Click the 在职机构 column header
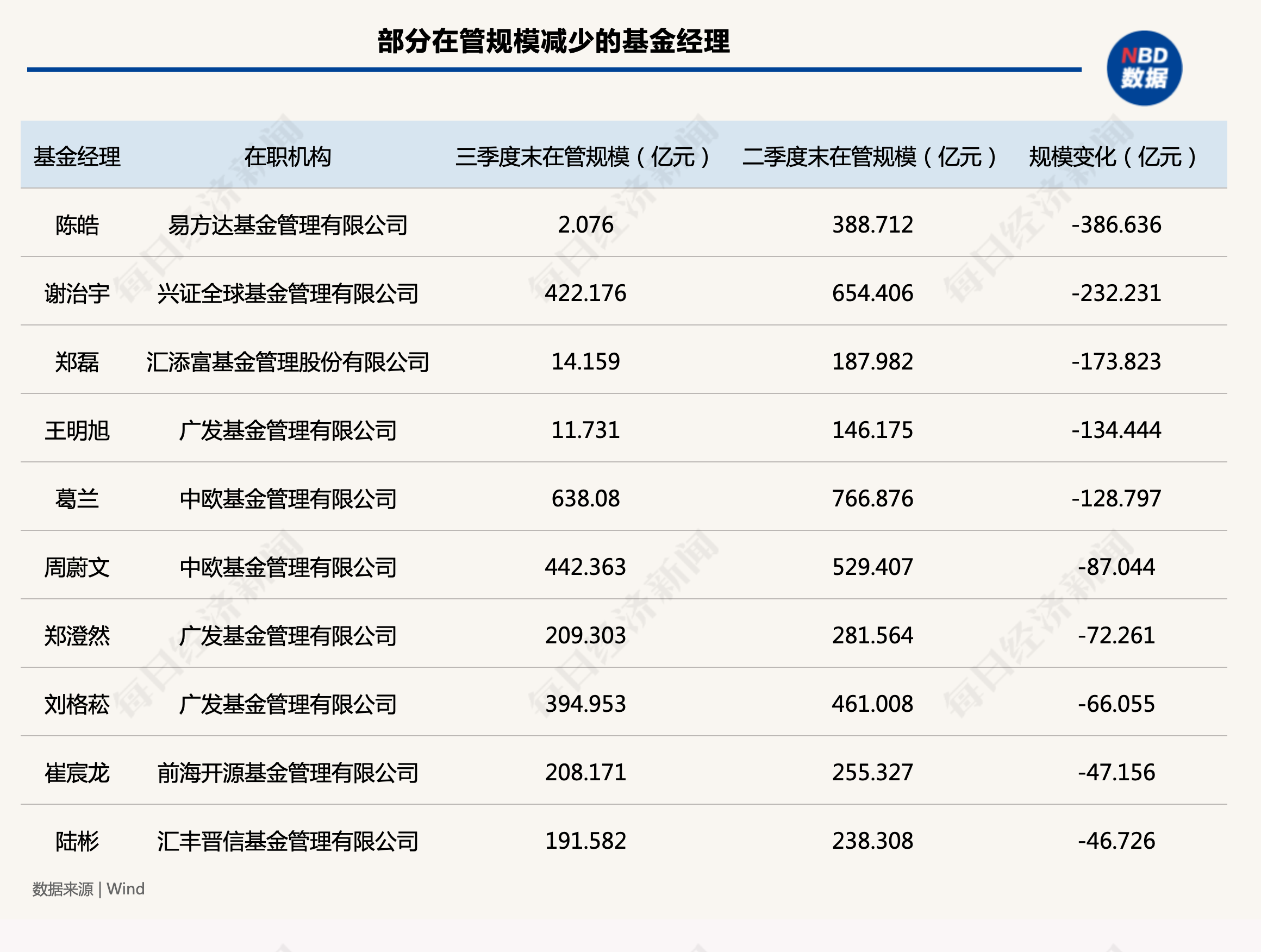The width and height of the screenshot is (1261, 952). [x=288, y=157]
